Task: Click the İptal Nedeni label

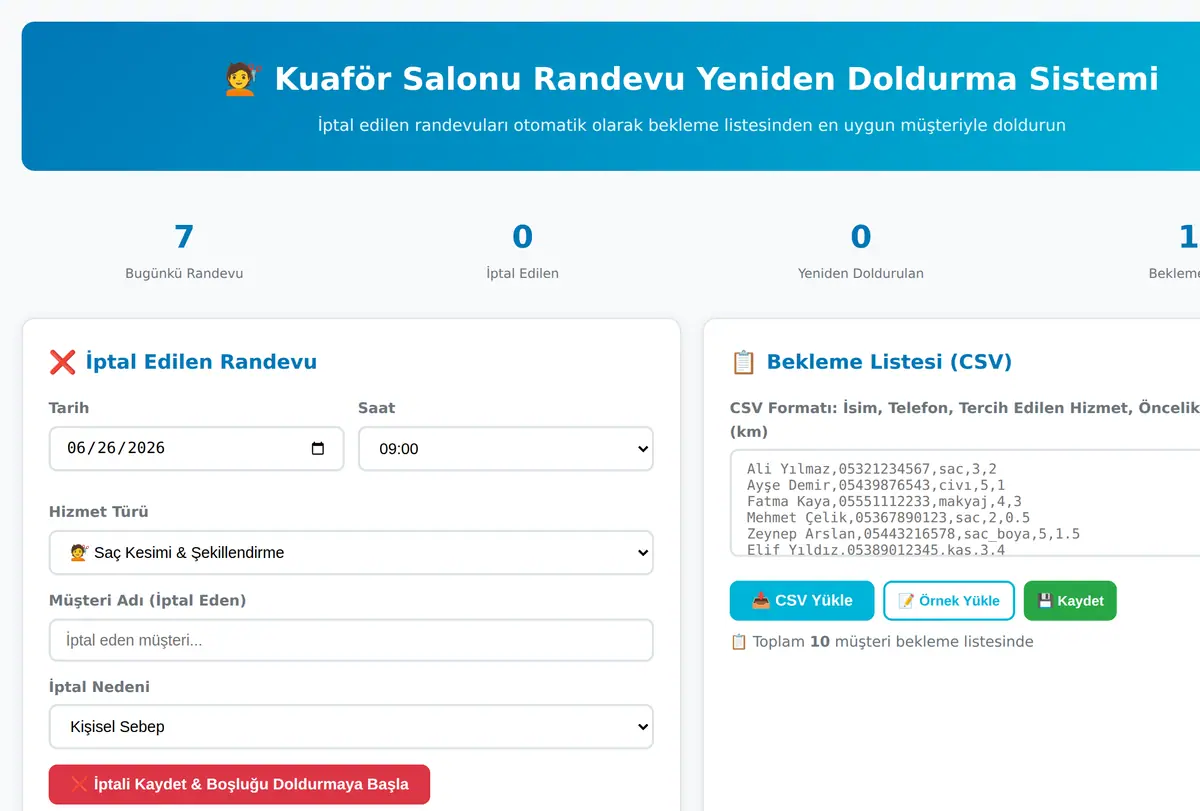Action: click(99, 687)
